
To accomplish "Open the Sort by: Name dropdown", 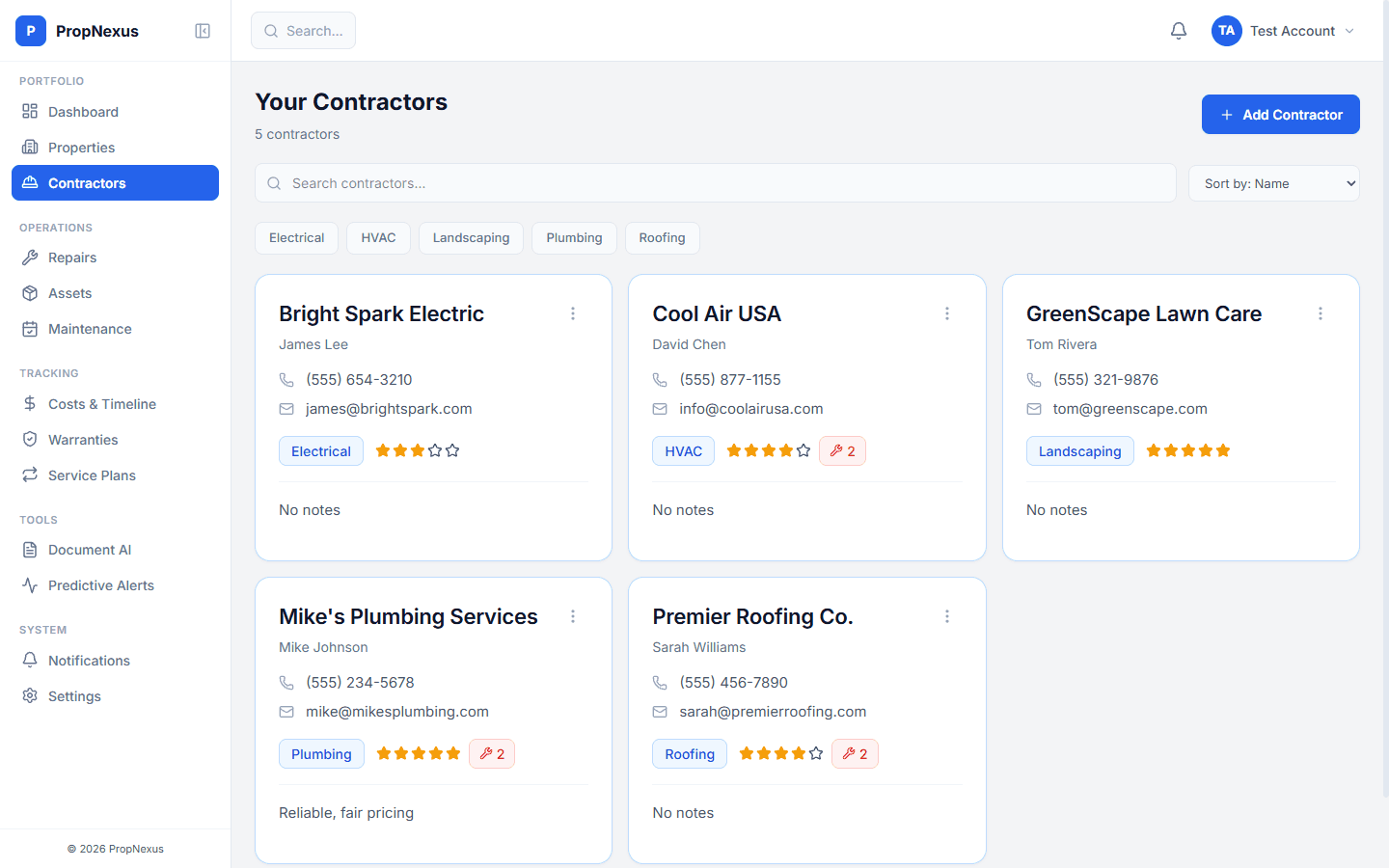I will pyautogui.click(x=1273, y=182).
